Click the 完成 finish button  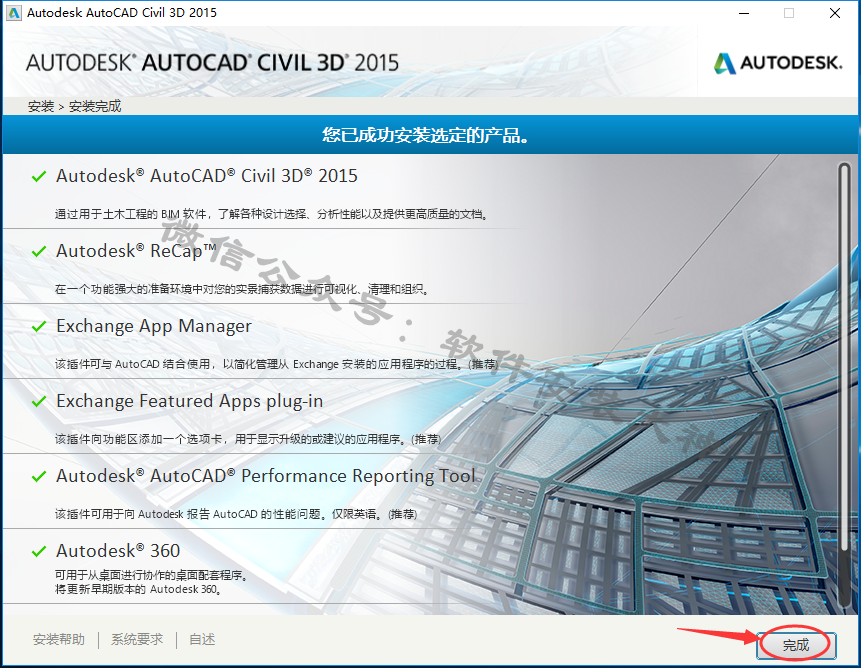(x=796, y=644)
